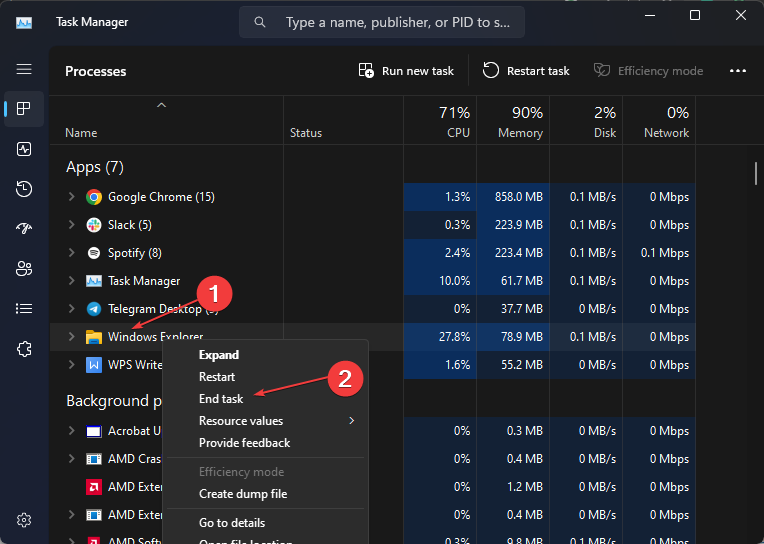Click the Task Manager process icon
The width and height of the screenshot is (764, 544).
(94, 281)
